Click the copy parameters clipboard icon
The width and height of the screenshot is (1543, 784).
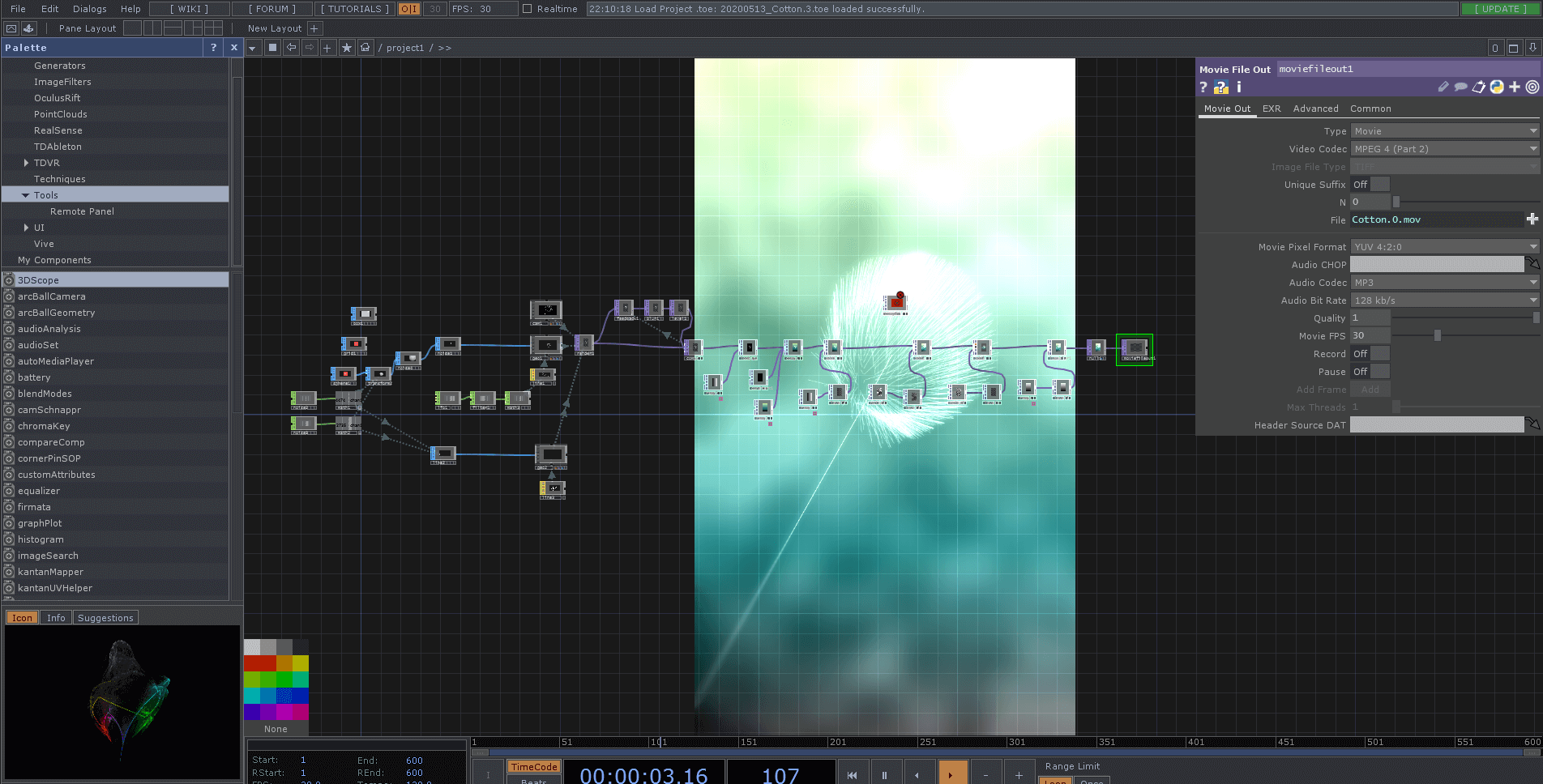1478,87
